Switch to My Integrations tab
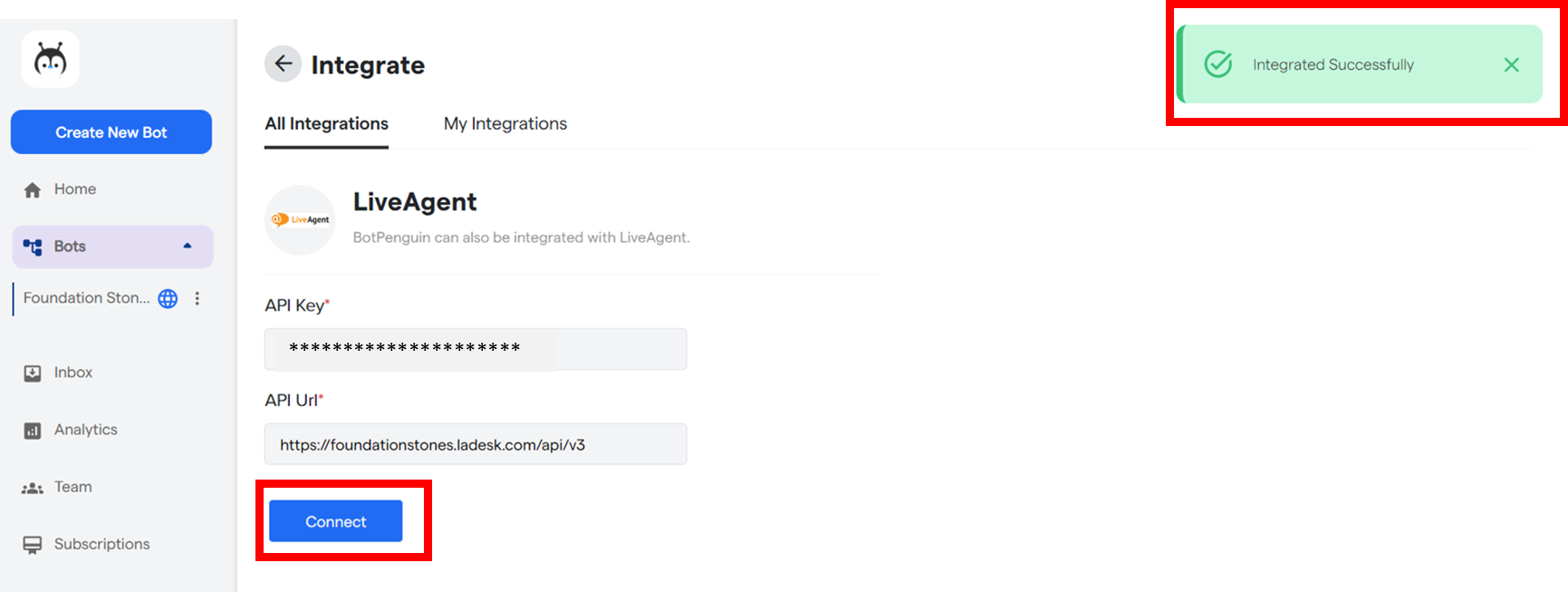The image size is (1568, 592). [x=505, y=123]
